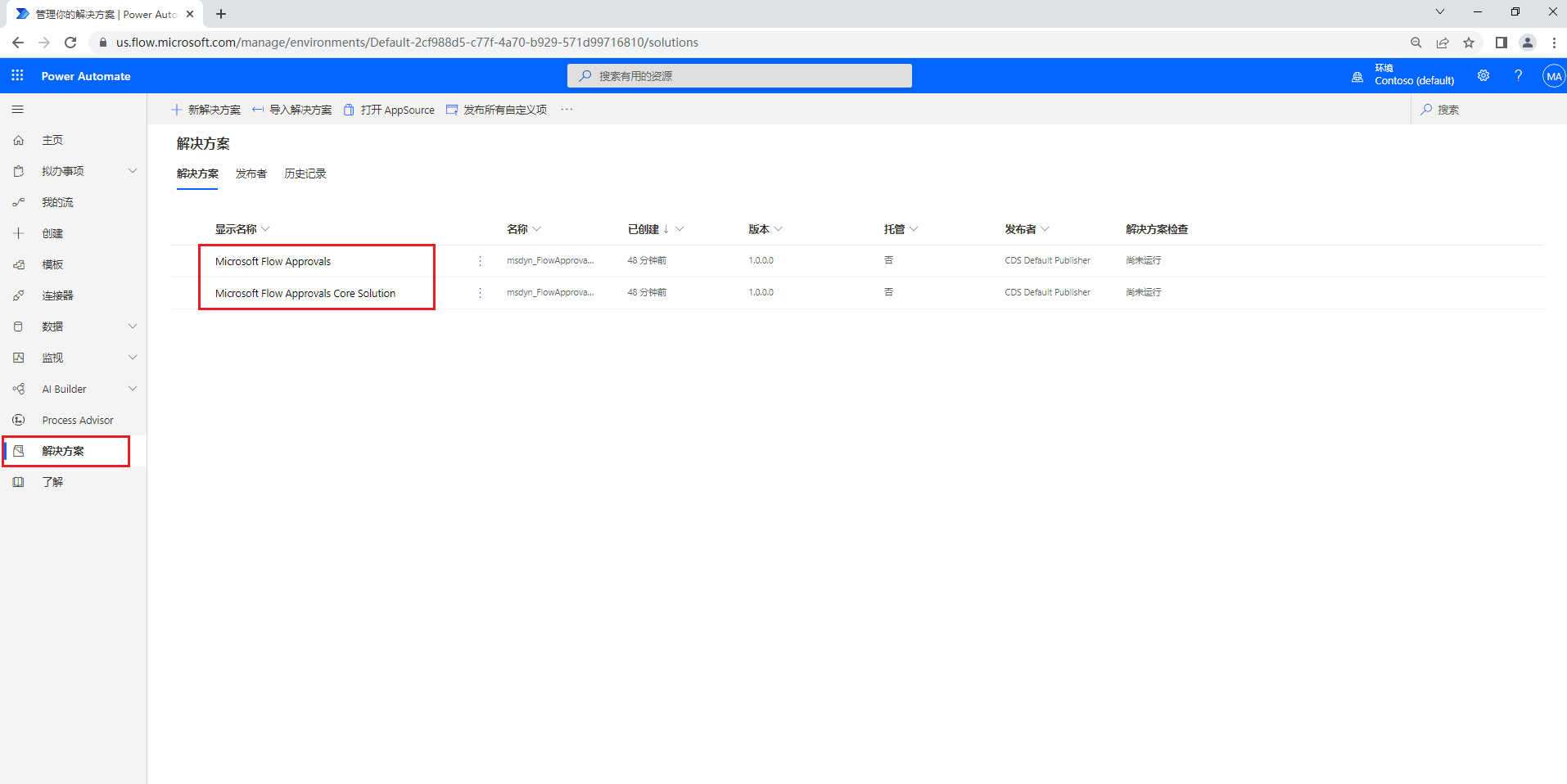Open the MA account avatar
Image resolution: width=1567 pixels, height=784 pixels.
(1553, 76)
